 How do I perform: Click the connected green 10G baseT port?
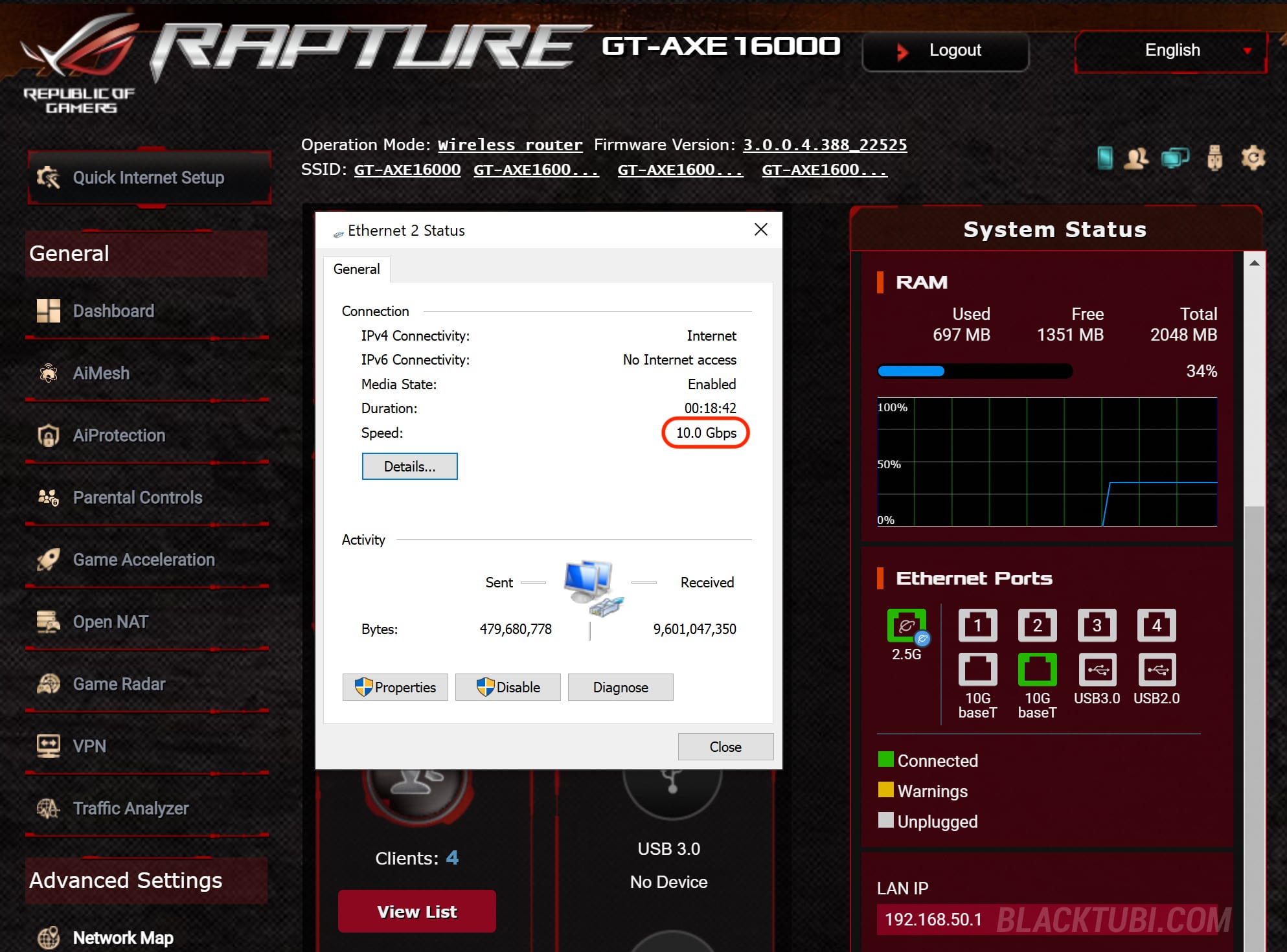1037,669
